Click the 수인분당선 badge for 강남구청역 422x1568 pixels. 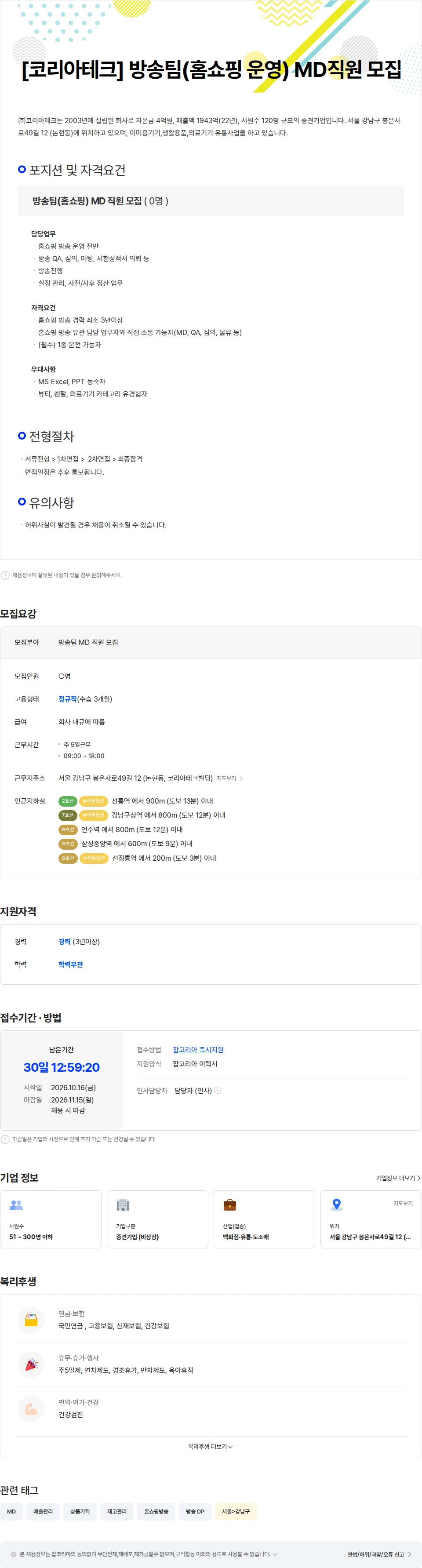[x=93, y=815]
